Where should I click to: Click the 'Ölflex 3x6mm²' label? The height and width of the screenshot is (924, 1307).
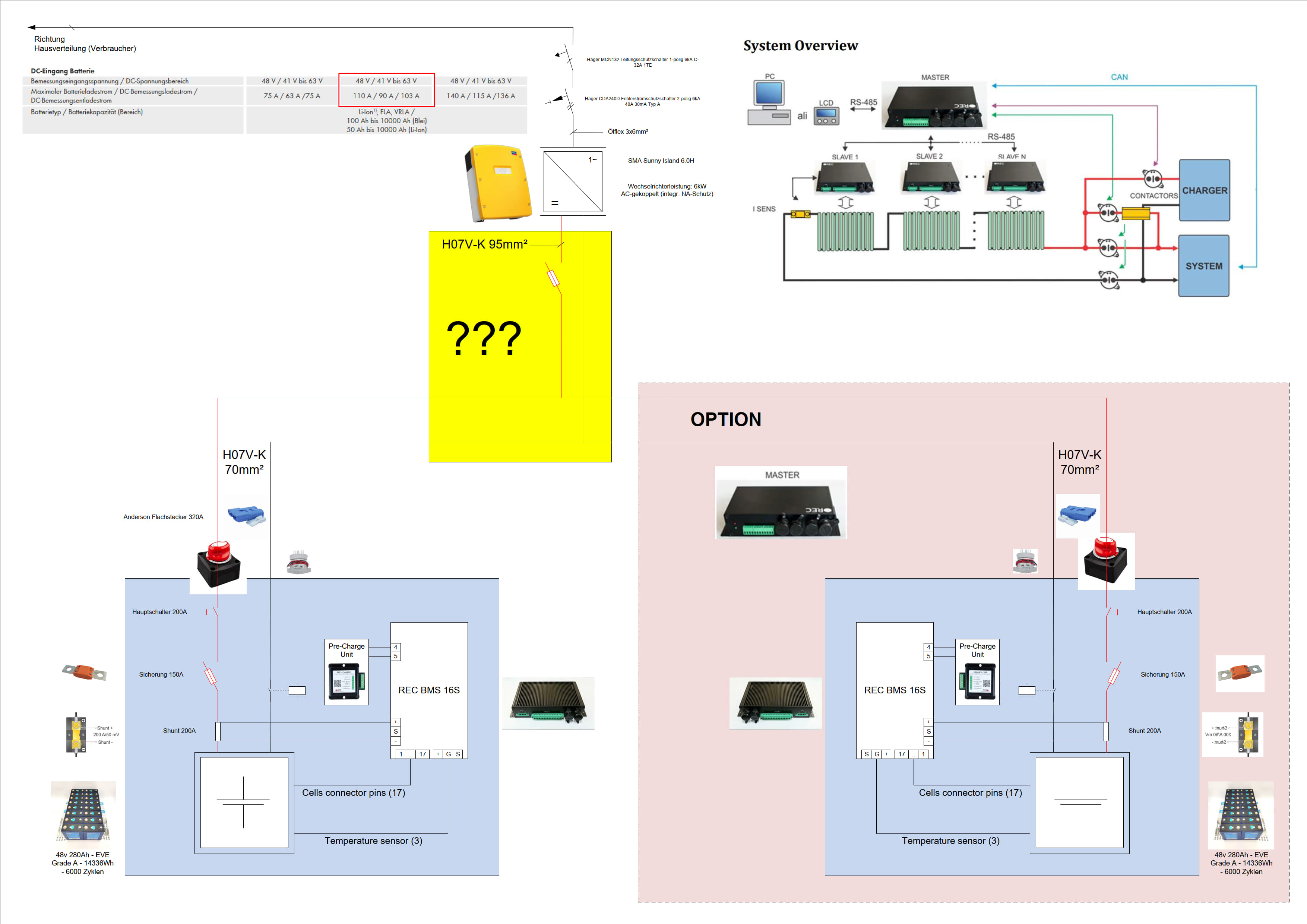point(628,132)
